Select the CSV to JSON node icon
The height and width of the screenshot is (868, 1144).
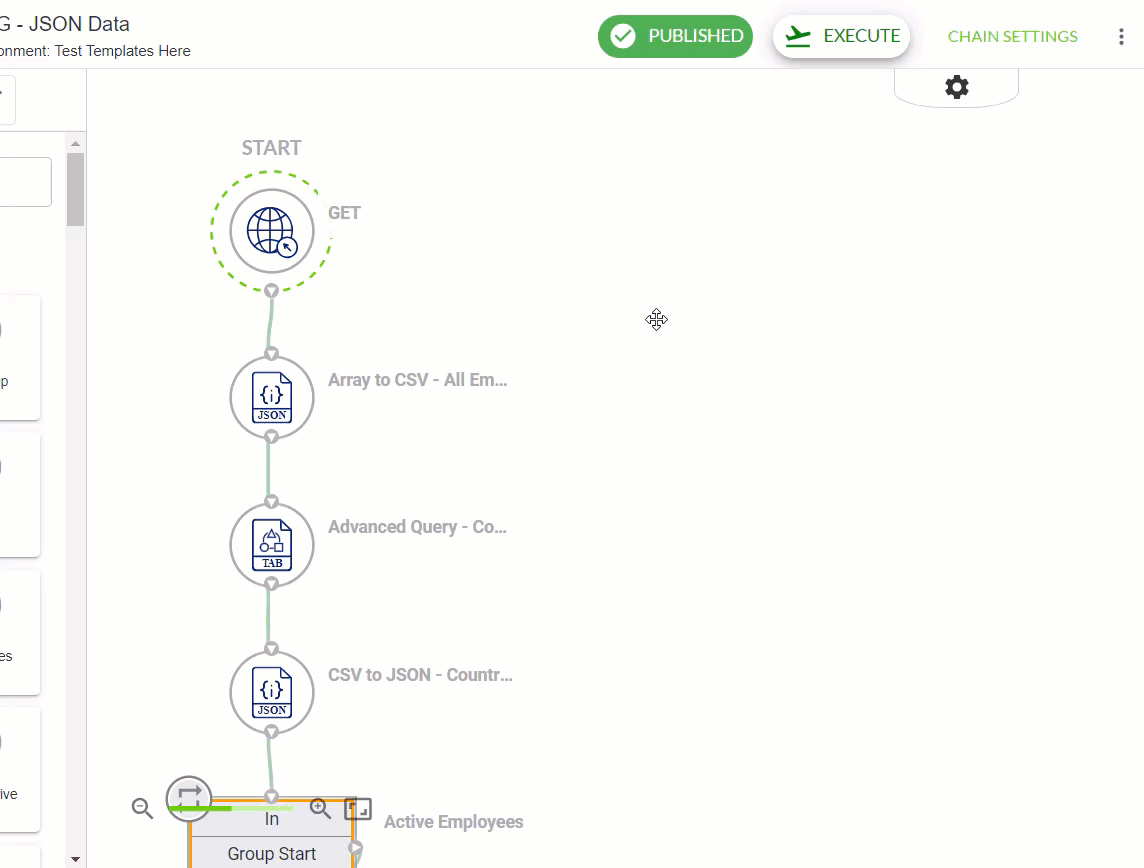(271, 692)
